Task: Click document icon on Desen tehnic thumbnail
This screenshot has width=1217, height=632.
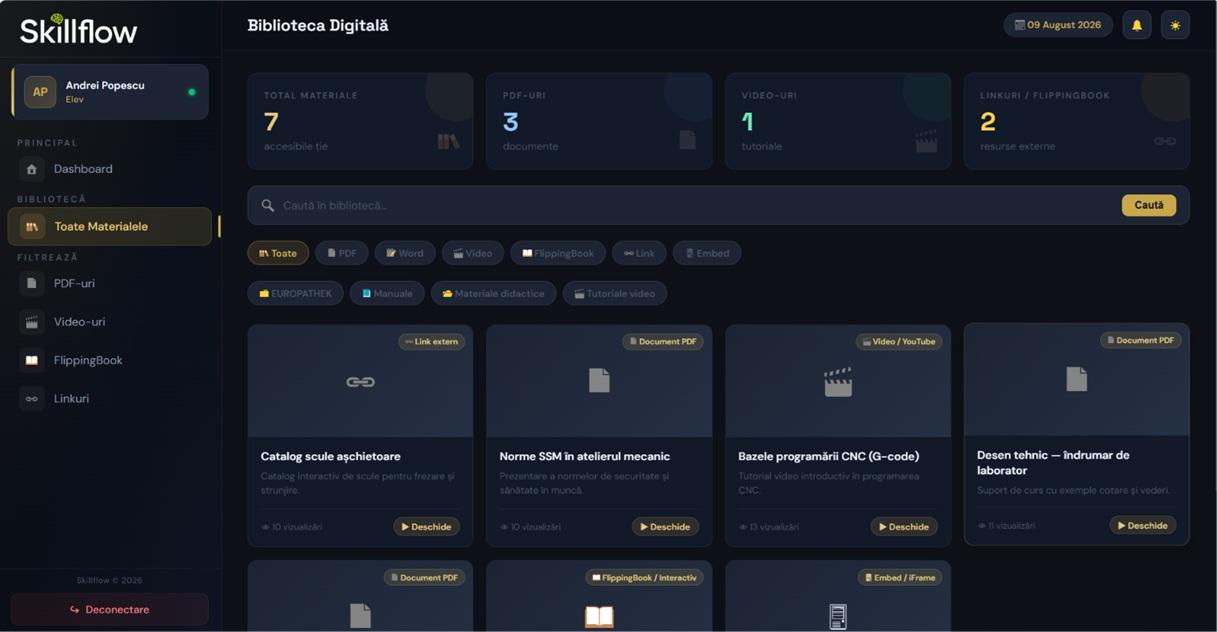Action: (x=1076, y=379)
